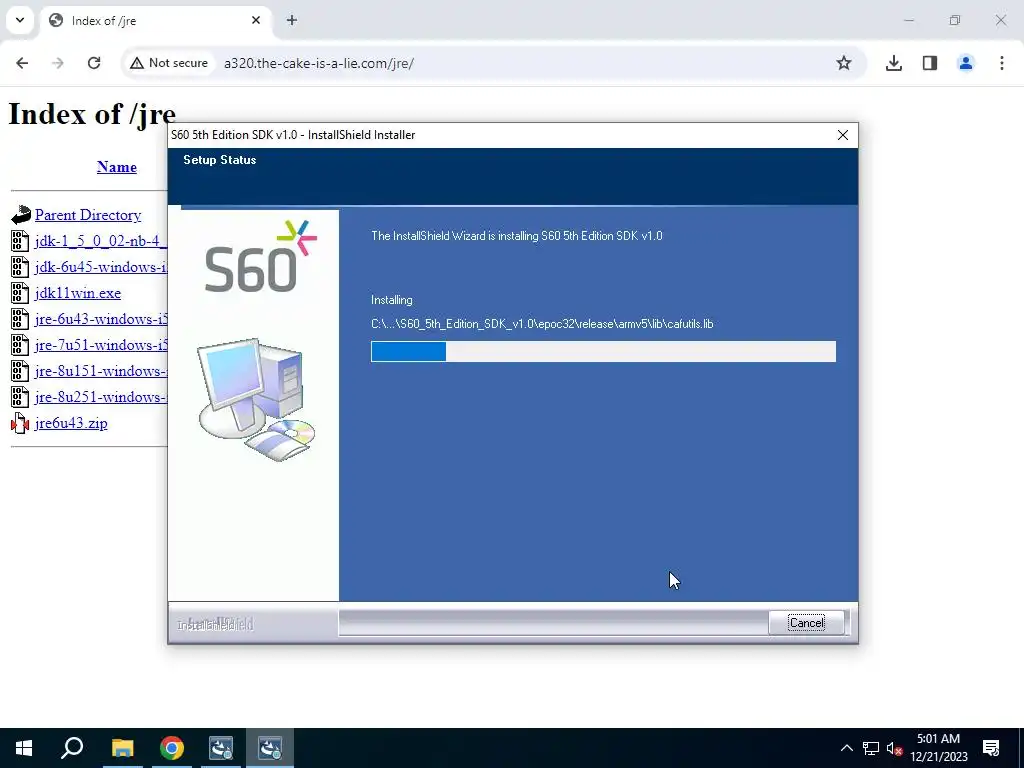Select first installer icon in taskbar
The image size is (1024, 768).
click(221, 748)
